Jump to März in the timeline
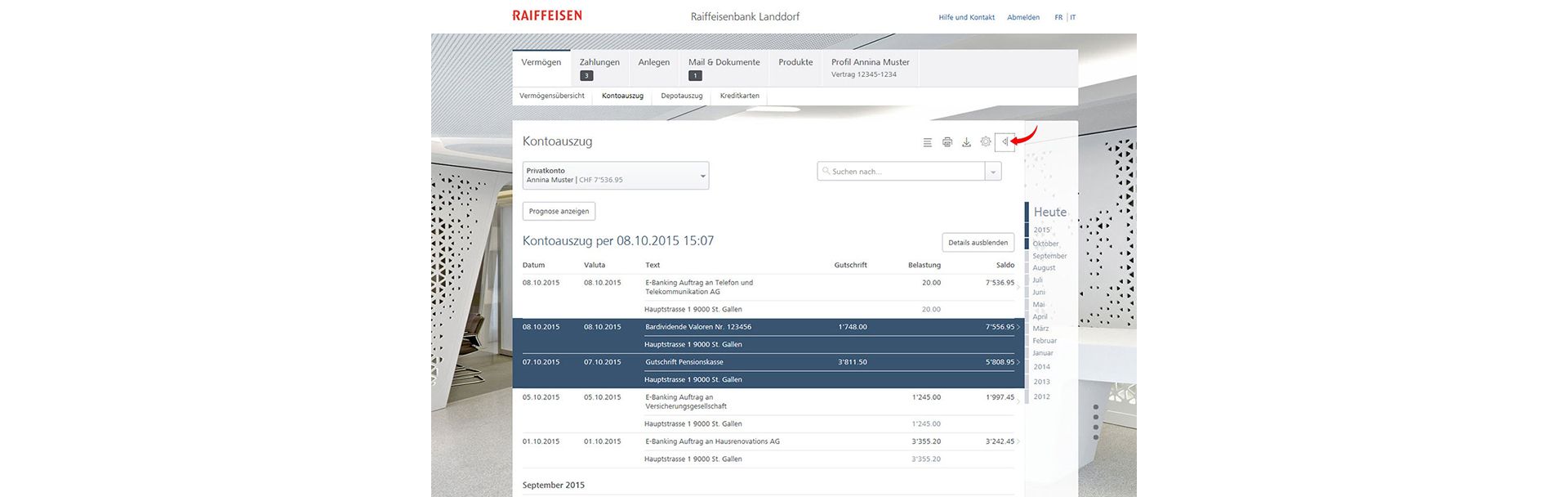This screenshot has height=497, width=1568. point(1040,329)
